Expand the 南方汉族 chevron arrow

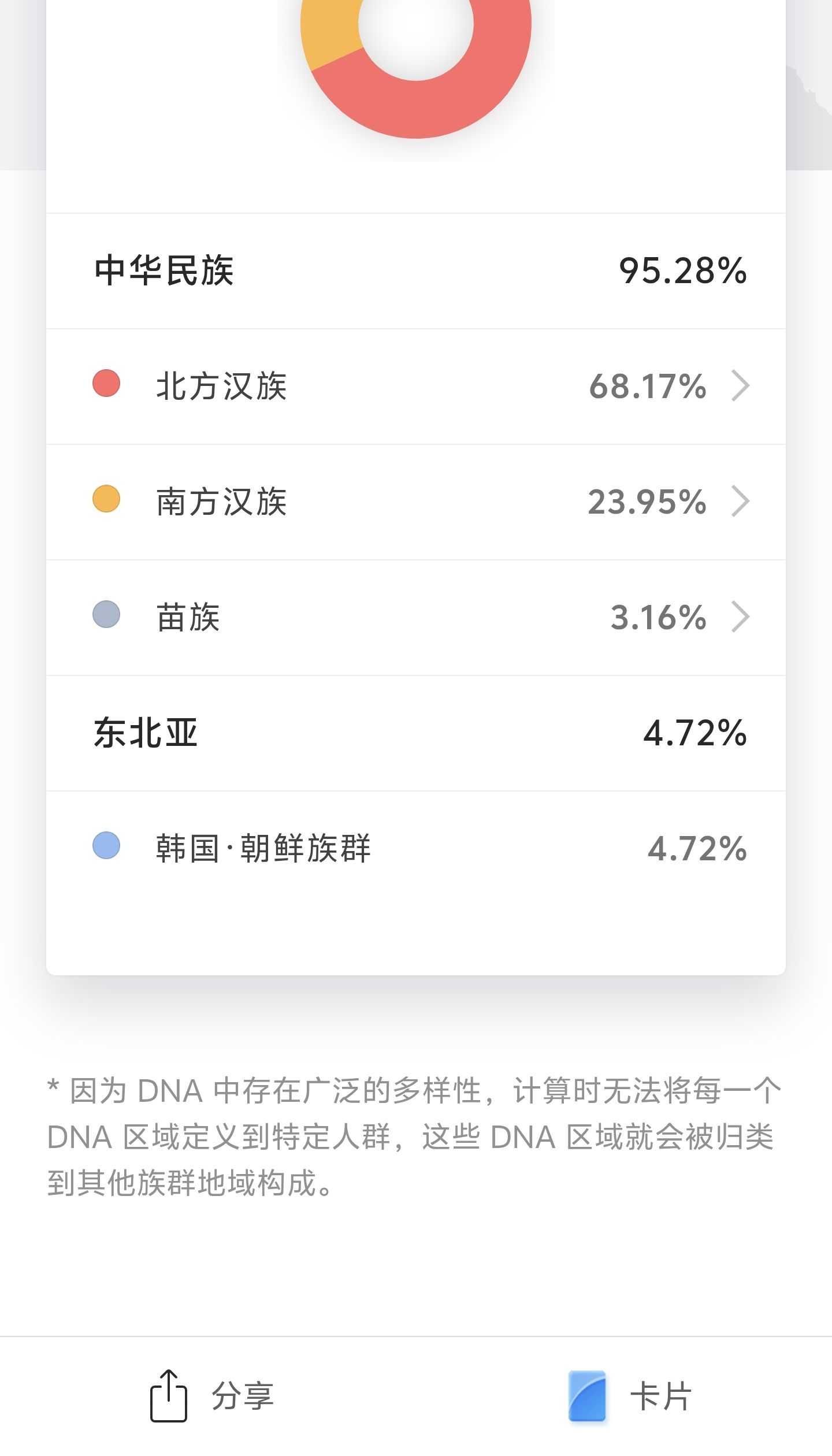pos(740,501)
